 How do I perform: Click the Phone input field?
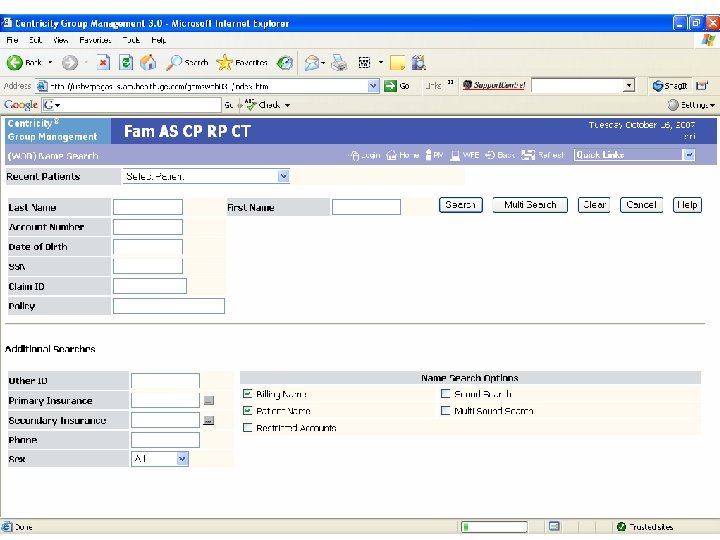click(165, 440)
